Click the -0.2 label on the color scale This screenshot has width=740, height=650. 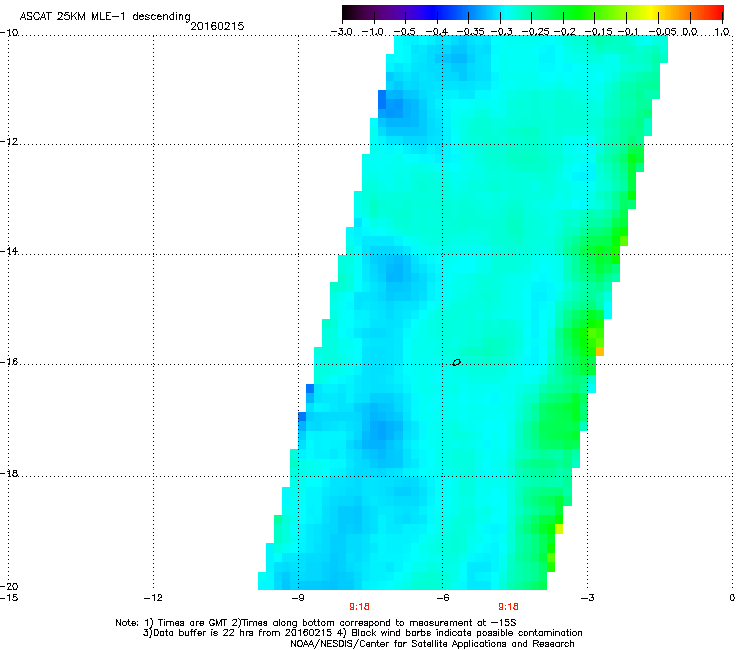pyautogui.click(x=564, y=32)
